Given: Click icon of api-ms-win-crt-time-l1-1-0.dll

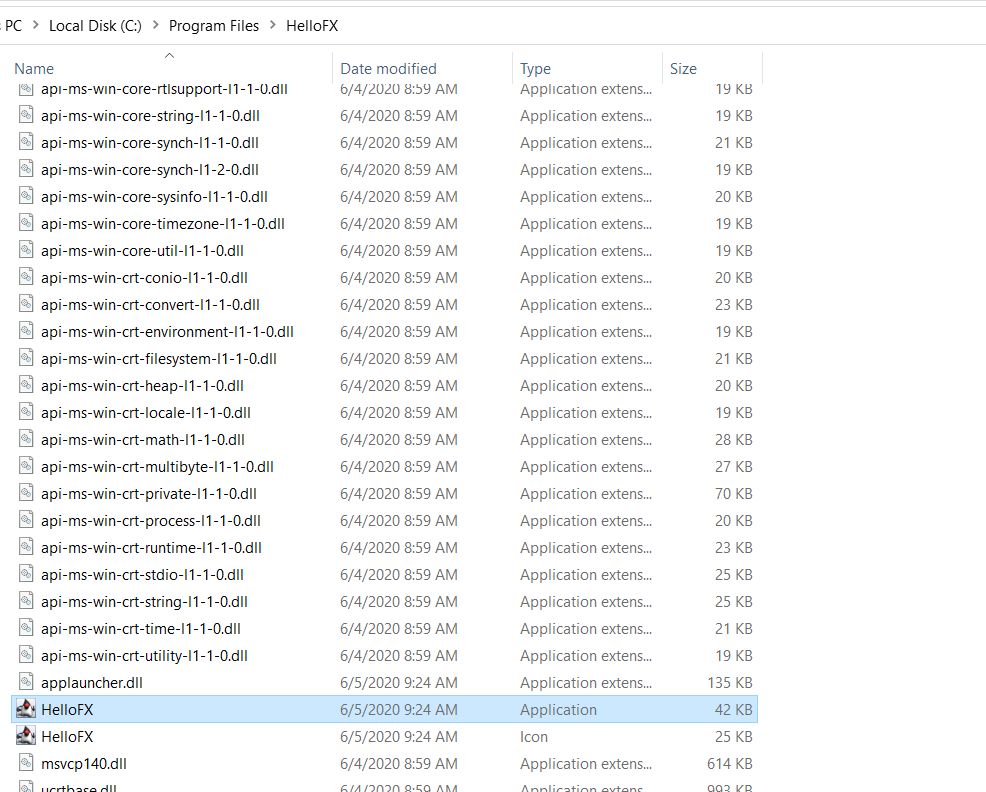Looking at the screenshot, I should pyautogui.click(x=26, y=629).
